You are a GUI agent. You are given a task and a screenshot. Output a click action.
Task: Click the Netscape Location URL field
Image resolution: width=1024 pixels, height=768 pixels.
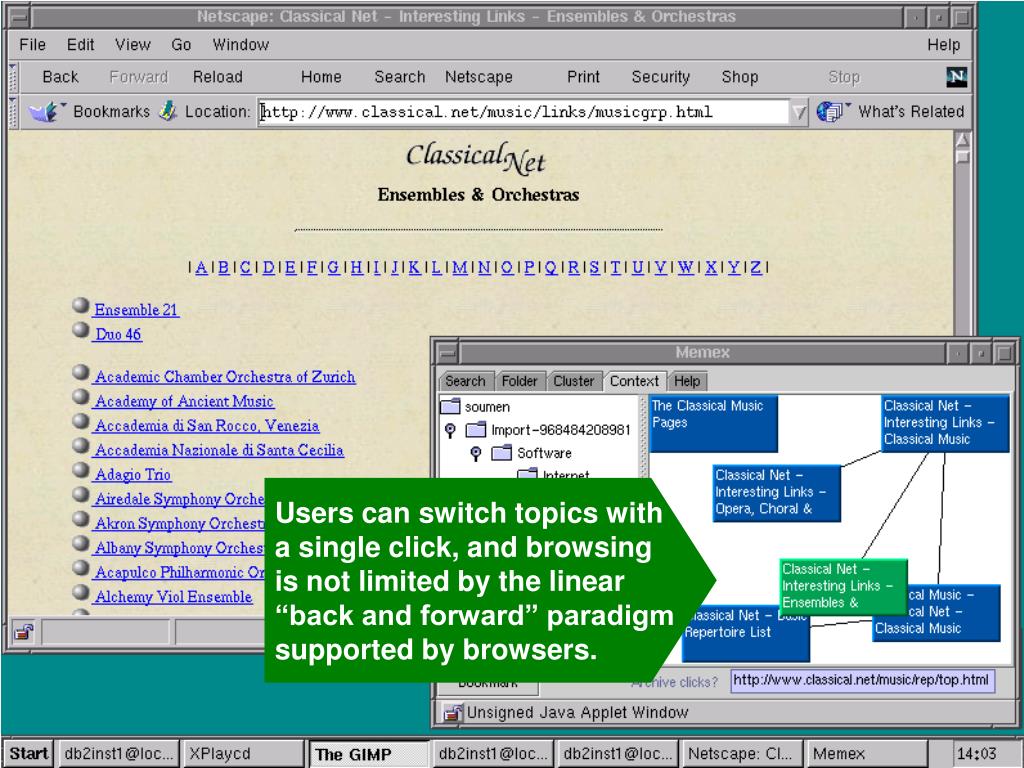(x=523, y=112)
